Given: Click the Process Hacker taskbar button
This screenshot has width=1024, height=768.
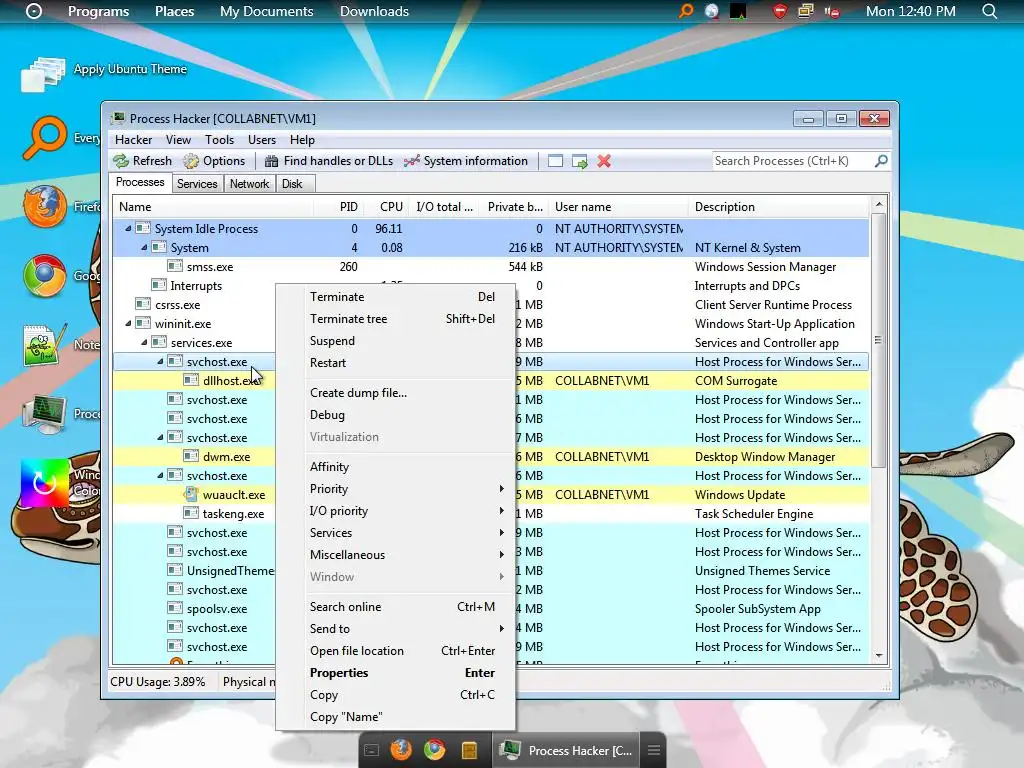Looking at the screenshot, I should coord(566,750).
